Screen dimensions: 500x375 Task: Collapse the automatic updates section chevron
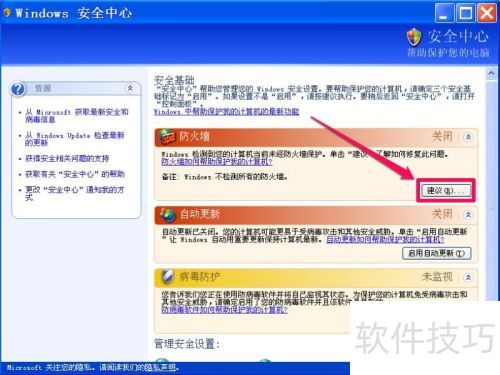tap(468, 215)
